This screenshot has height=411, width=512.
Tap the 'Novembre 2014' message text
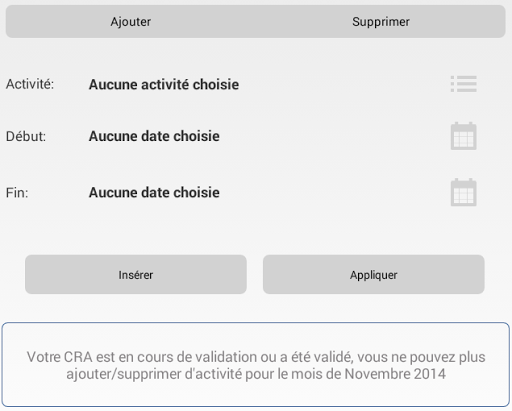pos(395,374)
